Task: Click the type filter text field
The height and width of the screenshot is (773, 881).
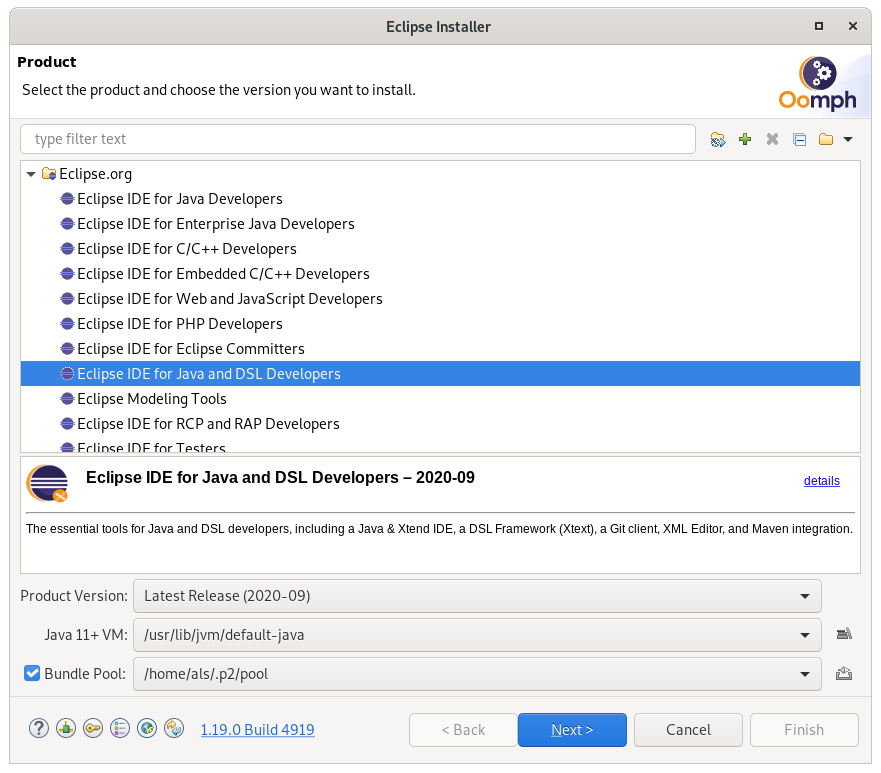Action: [357, 139]
